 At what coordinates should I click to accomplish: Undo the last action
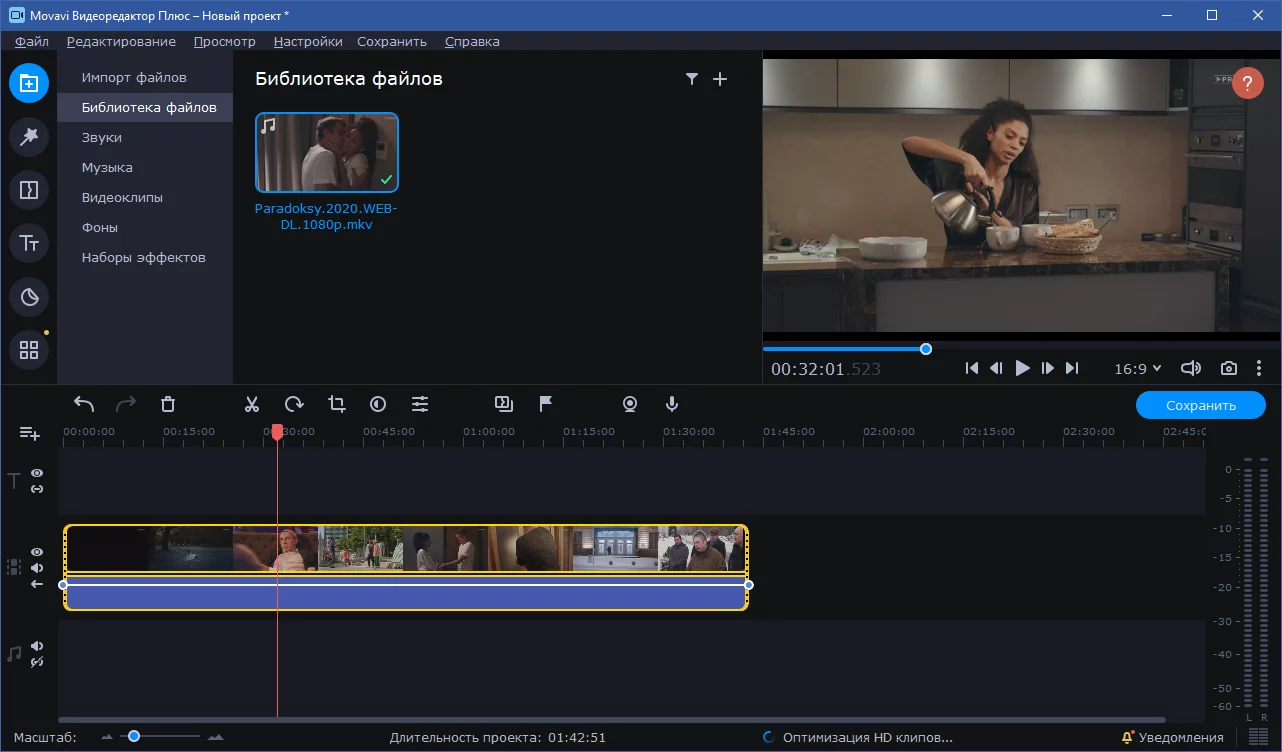84,404
